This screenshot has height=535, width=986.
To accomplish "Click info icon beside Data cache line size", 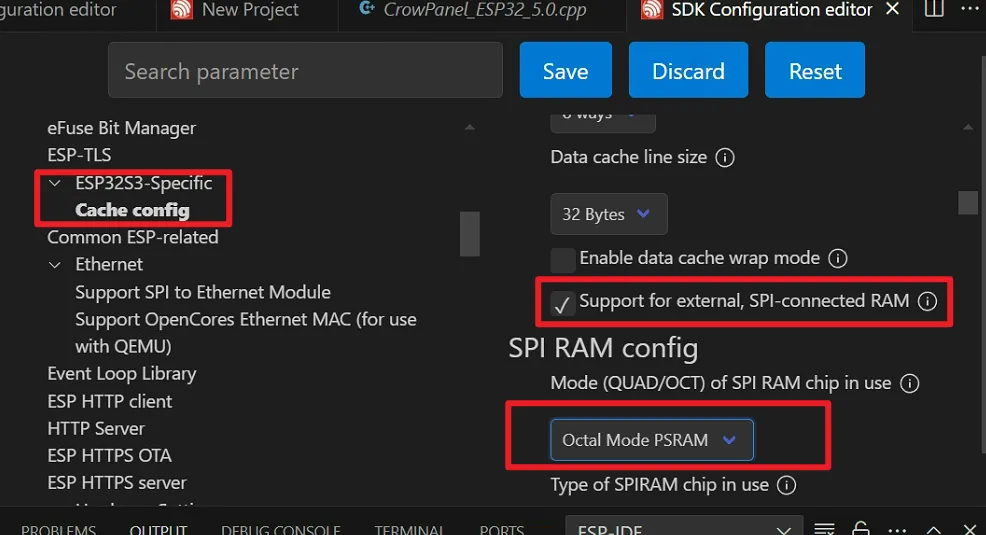I will pyautogui.click(x=726, y=158).
